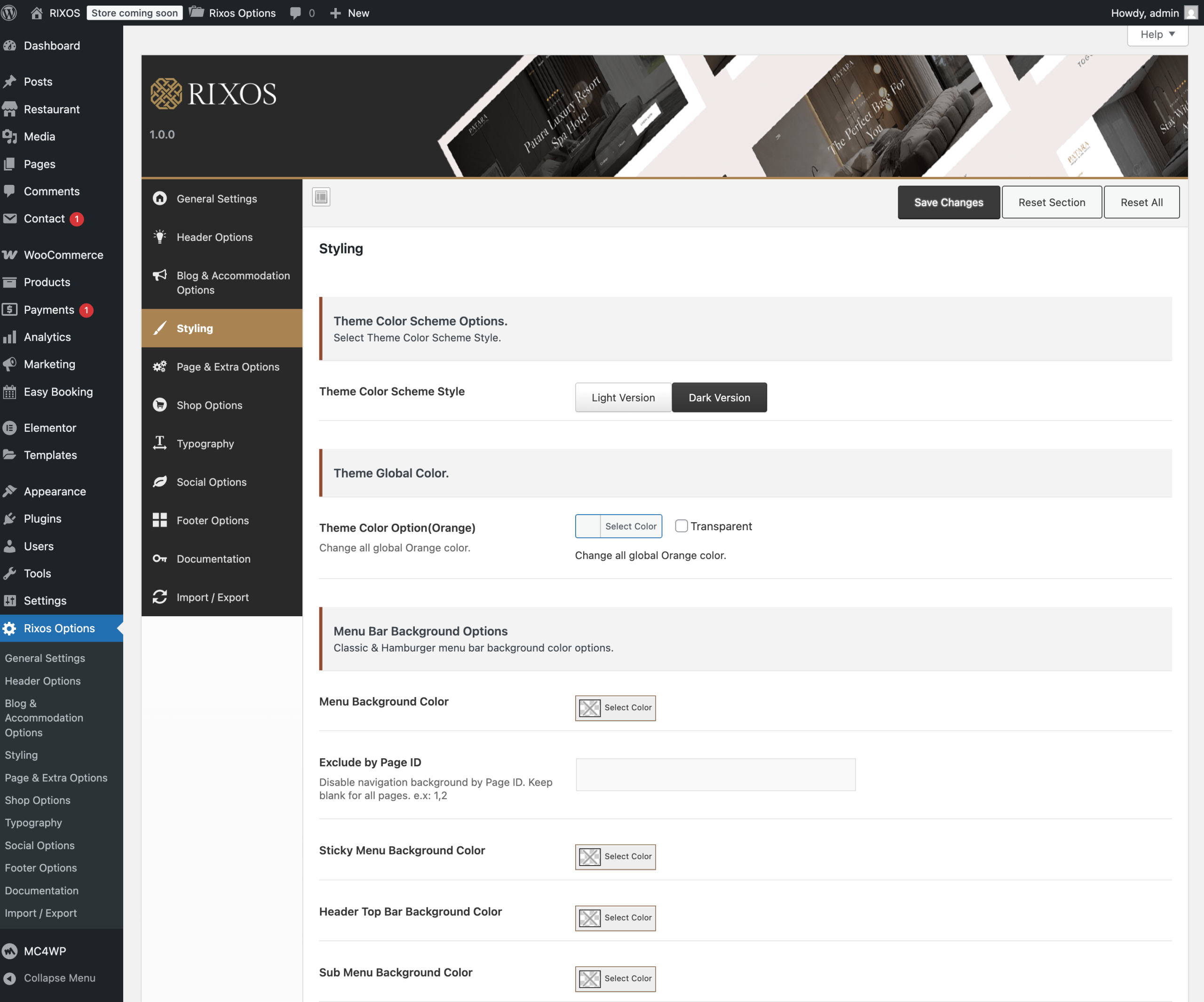
Task: Click the Analytics bar chart icon
Action: coord(10,337)
